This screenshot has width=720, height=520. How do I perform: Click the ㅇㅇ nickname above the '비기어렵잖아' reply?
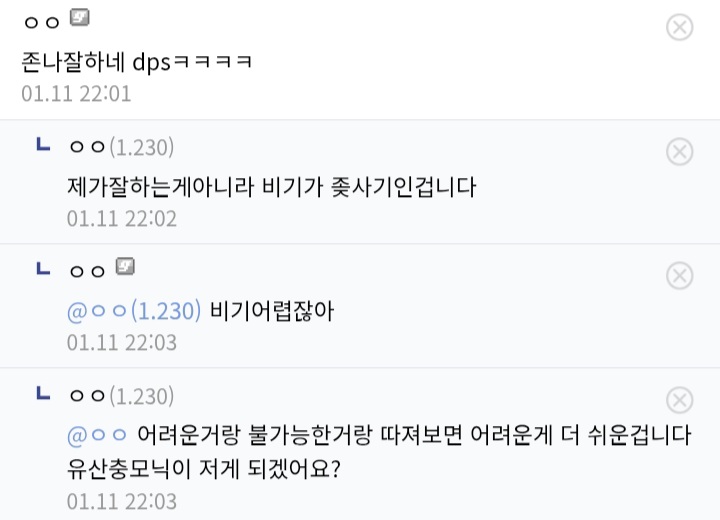click(x=87, y=271)
